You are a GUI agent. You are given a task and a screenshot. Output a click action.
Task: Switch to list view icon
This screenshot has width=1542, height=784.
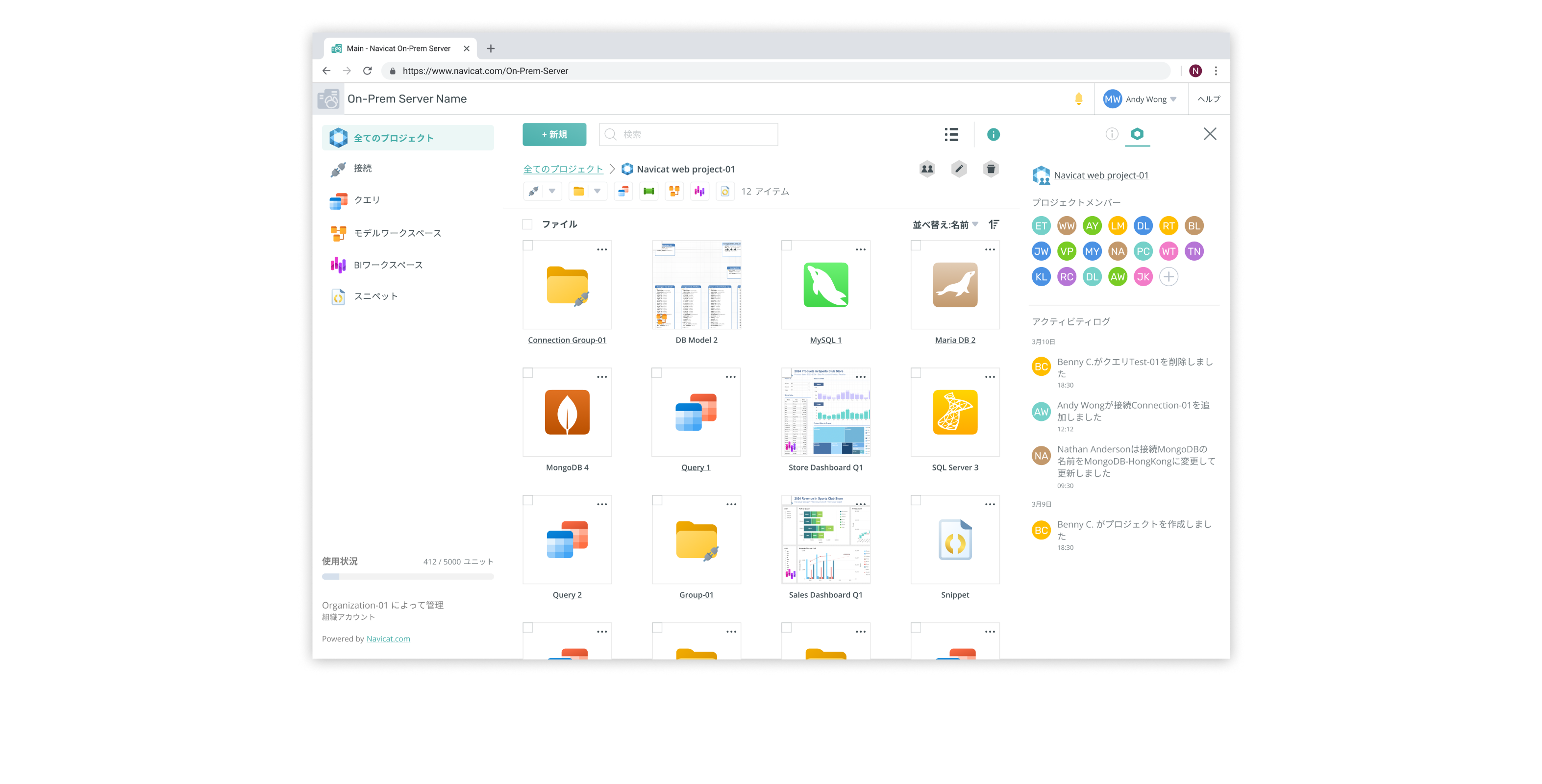tap(951, 135)
